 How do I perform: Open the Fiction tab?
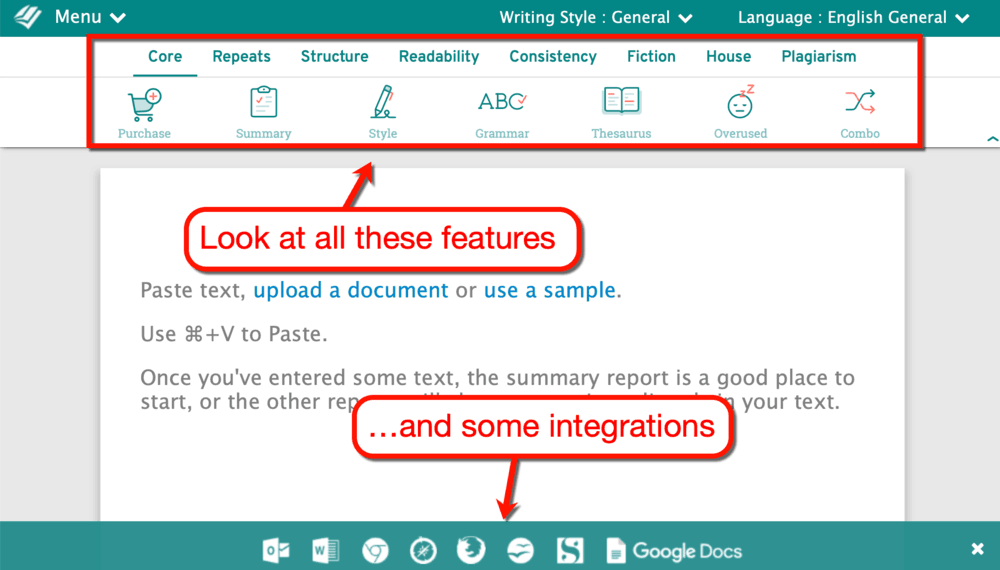tap(651, 57)
